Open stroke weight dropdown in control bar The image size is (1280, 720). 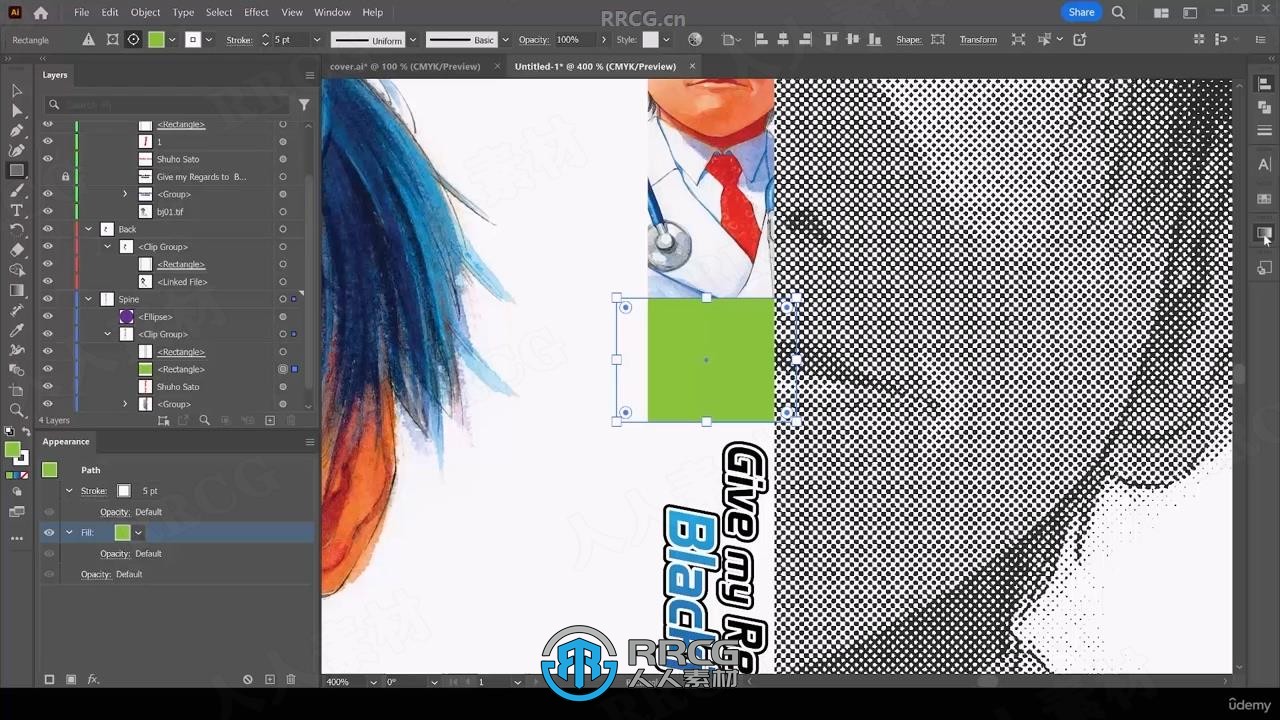click(x=317, y=40)
